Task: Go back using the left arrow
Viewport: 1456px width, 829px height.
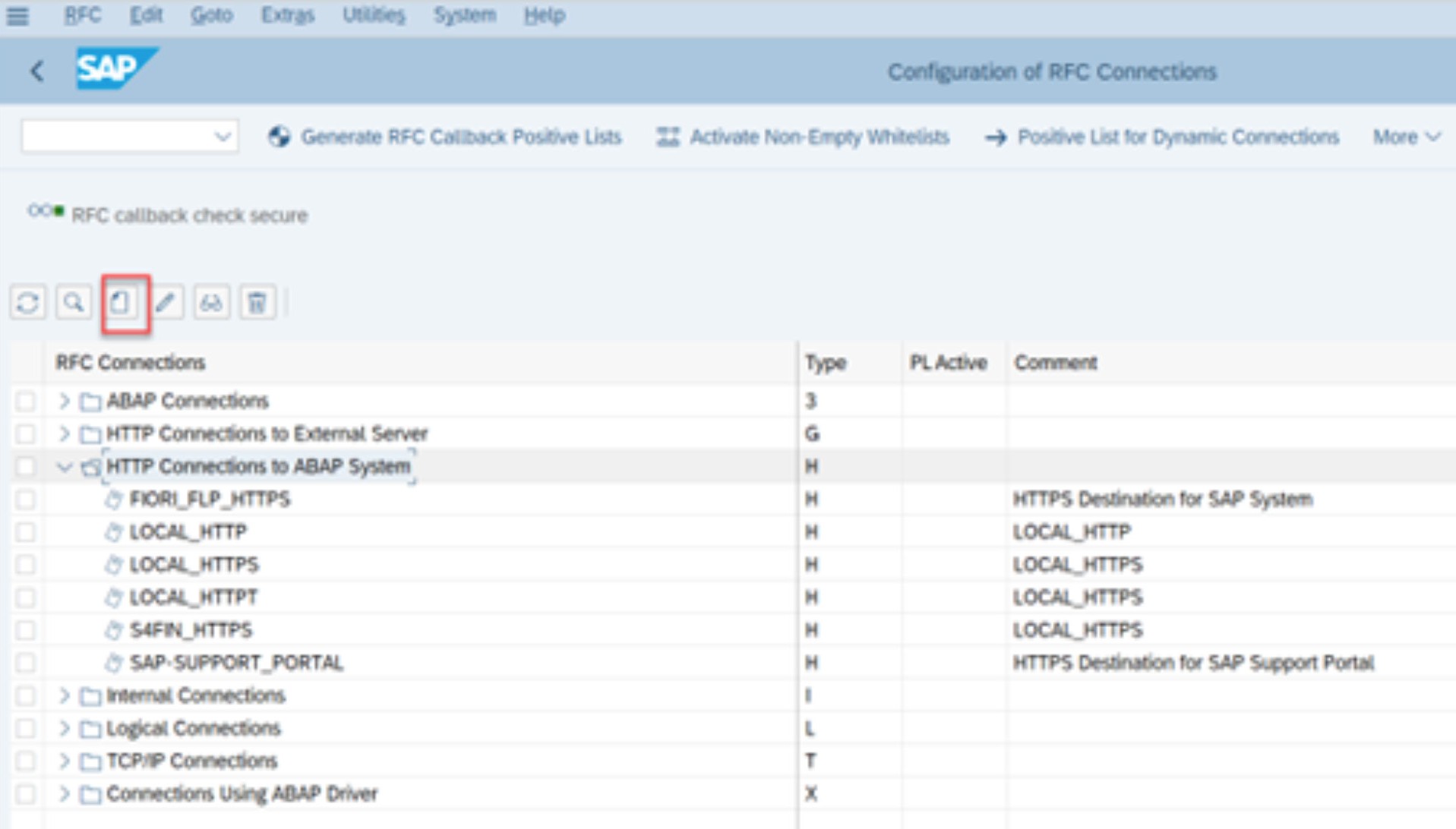Action: pyautogui.click(x=36, y=71)
